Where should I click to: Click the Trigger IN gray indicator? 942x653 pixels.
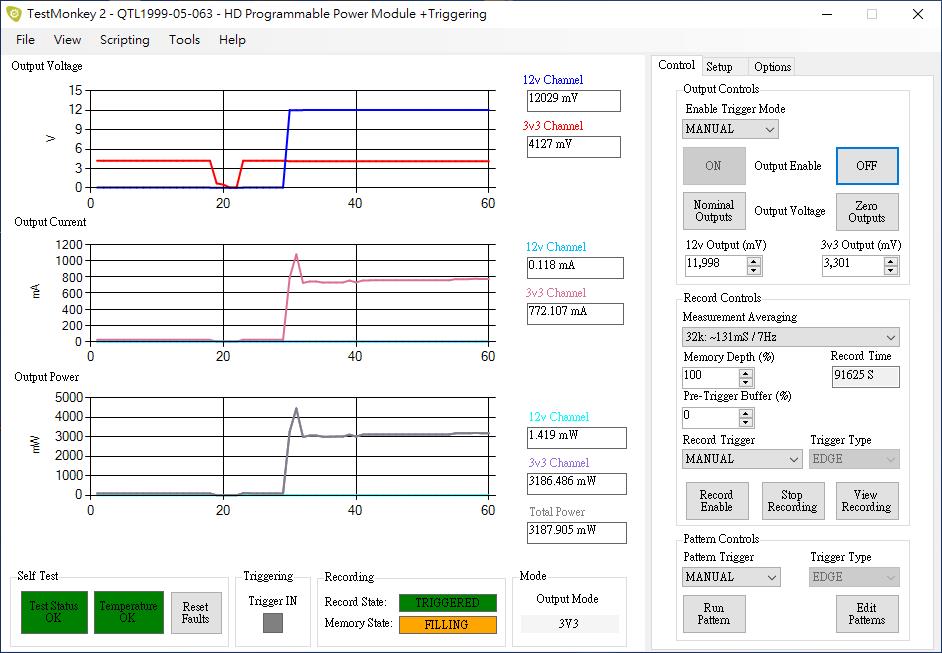[273, 623]
